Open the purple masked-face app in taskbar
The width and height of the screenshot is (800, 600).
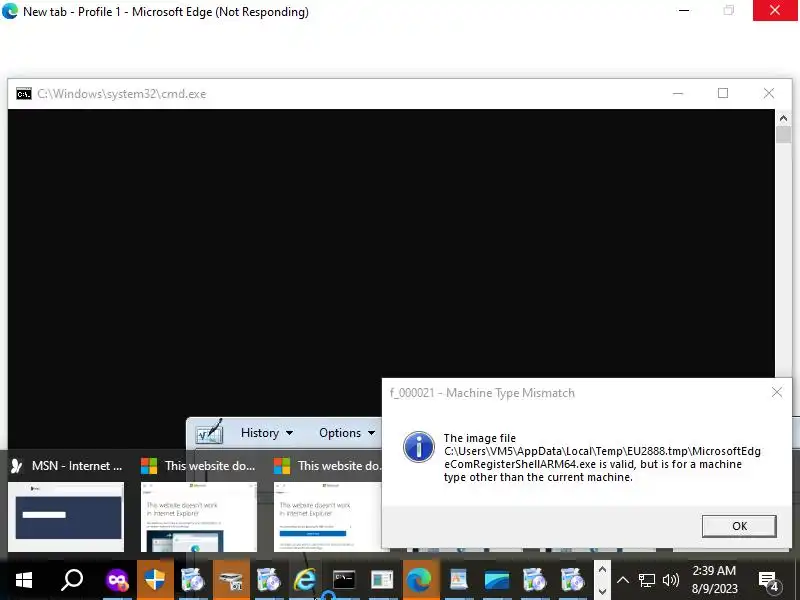click(117, 580)
